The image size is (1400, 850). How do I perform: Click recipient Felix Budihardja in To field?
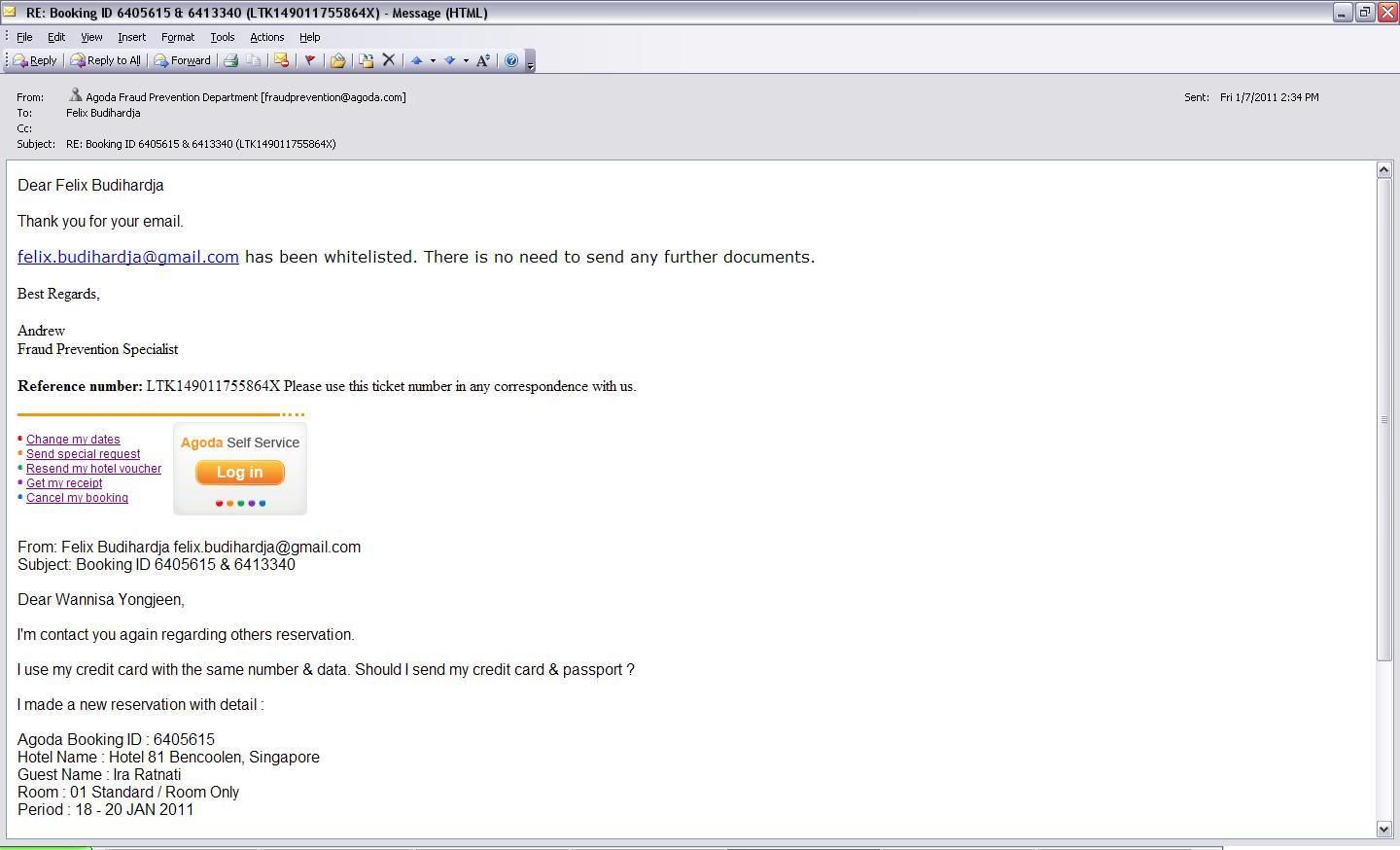[x=103, y=113]
